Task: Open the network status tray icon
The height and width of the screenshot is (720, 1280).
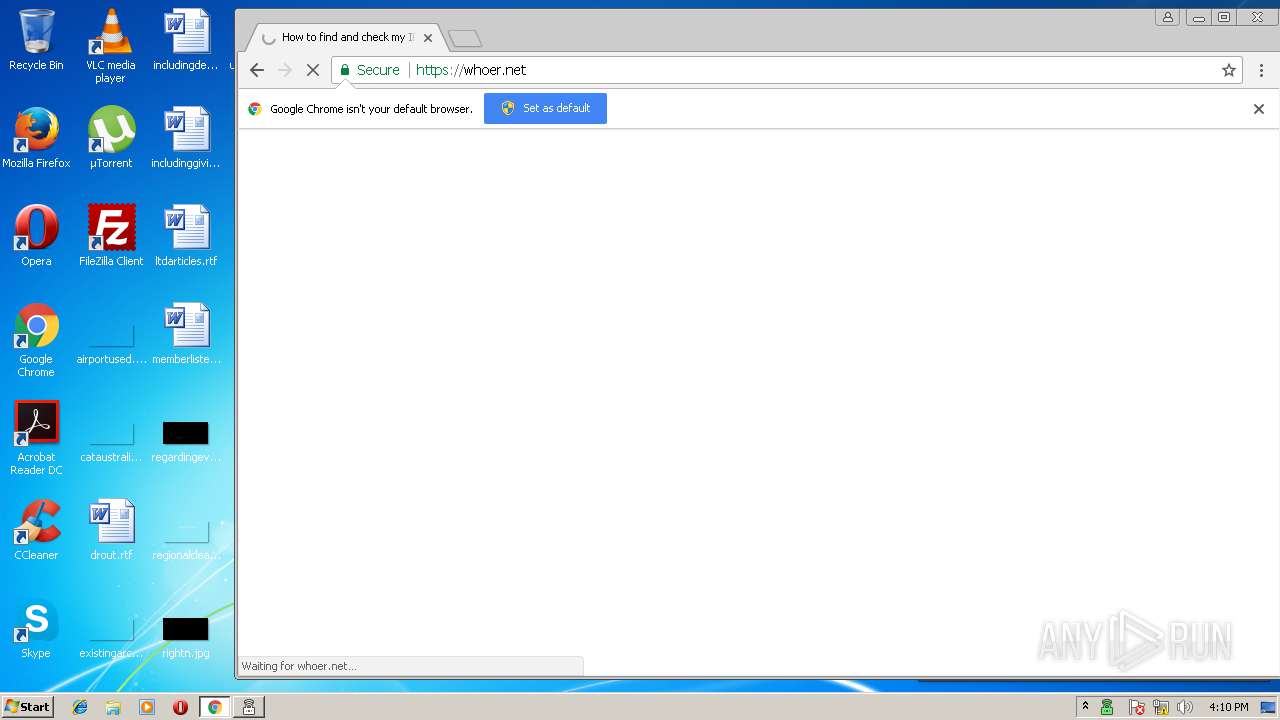Action: coord(1161,707)
